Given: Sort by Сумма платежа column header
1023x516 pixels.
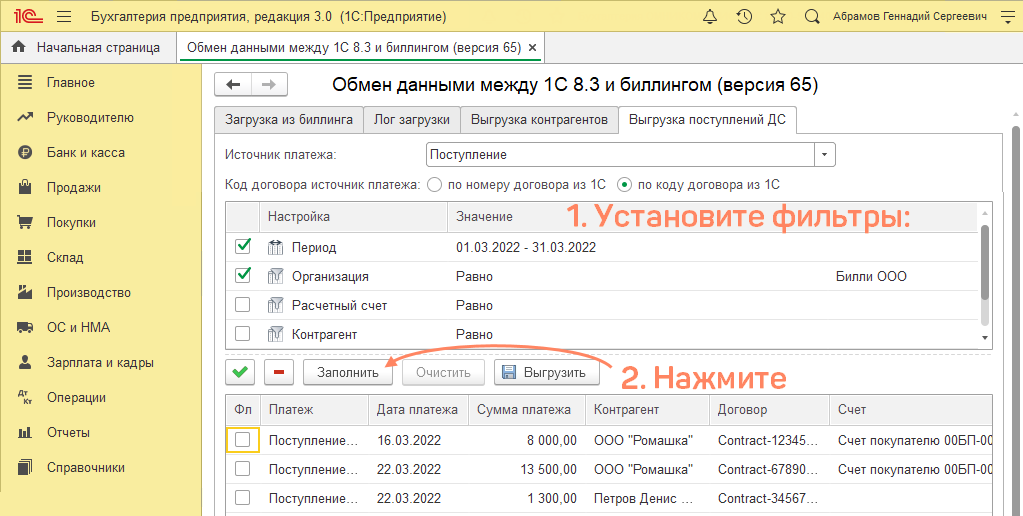Looking at the screenshot, I should tap(526, 410).
